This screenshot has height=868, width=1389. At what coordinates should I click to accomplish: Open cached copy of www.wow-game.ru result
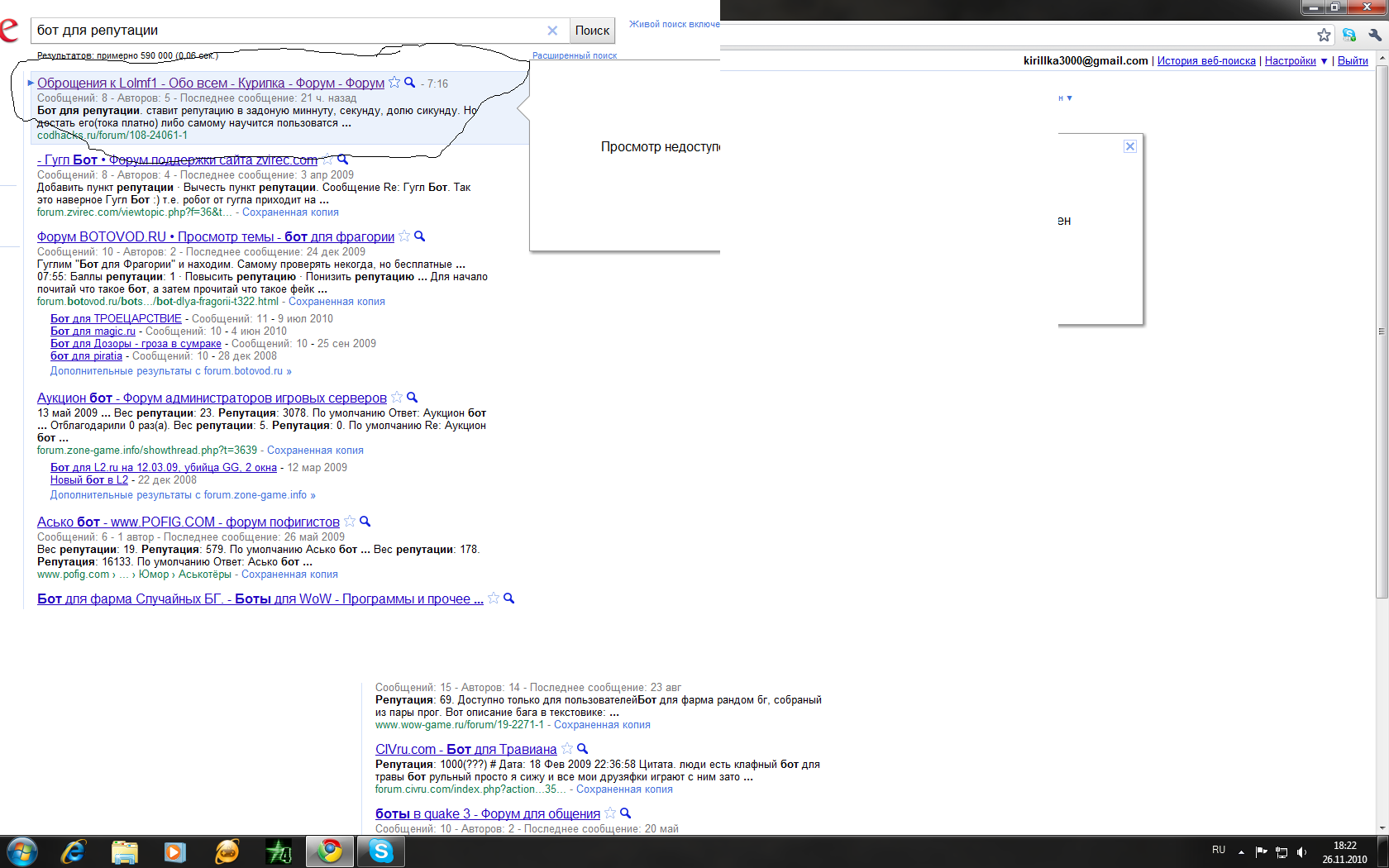pyautogui.click(x=602, y=724)
